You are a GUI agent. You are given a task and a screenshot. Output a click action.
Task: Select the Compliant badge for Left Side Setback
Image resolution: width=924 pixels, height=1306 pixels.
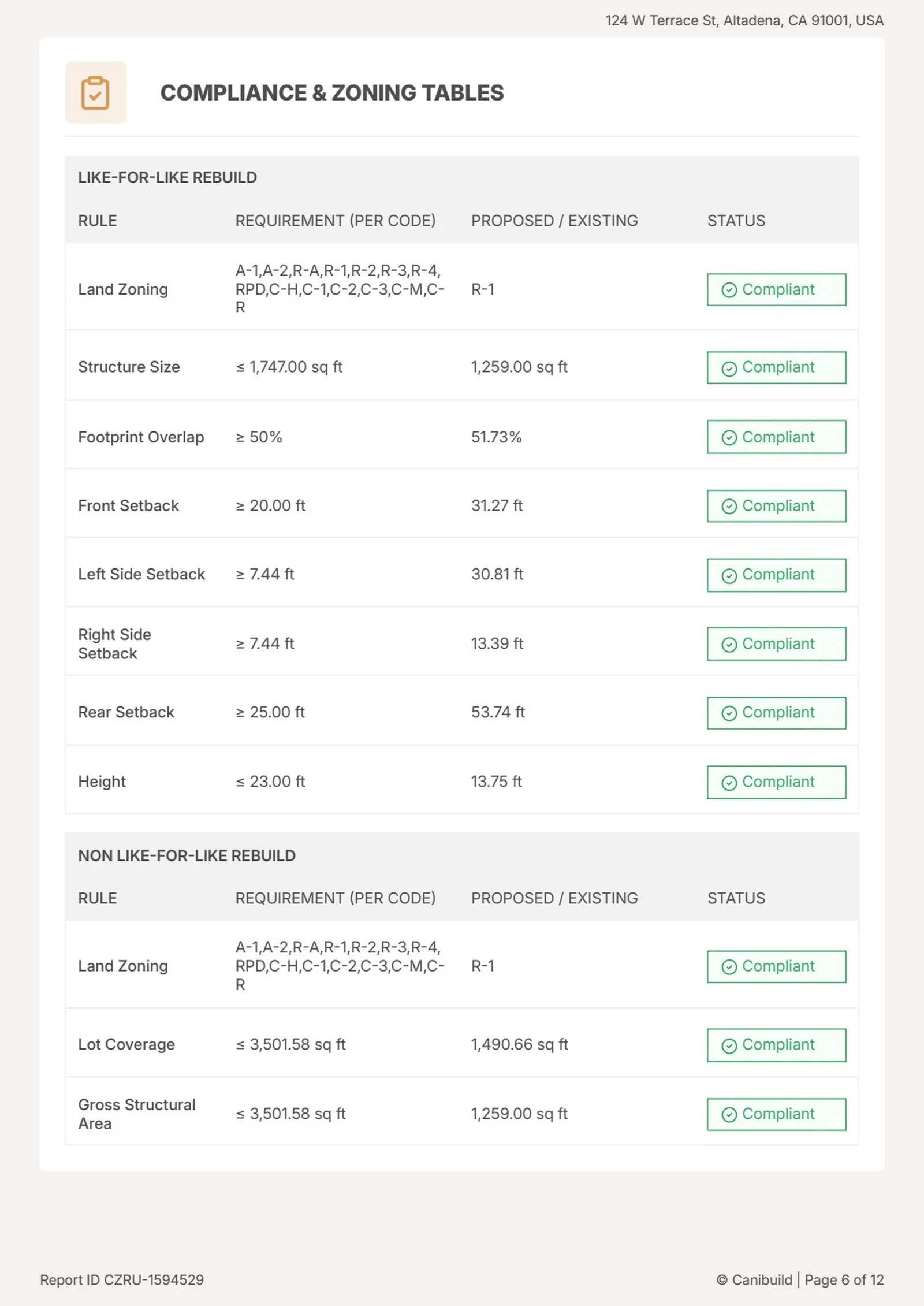coord(776,575)
